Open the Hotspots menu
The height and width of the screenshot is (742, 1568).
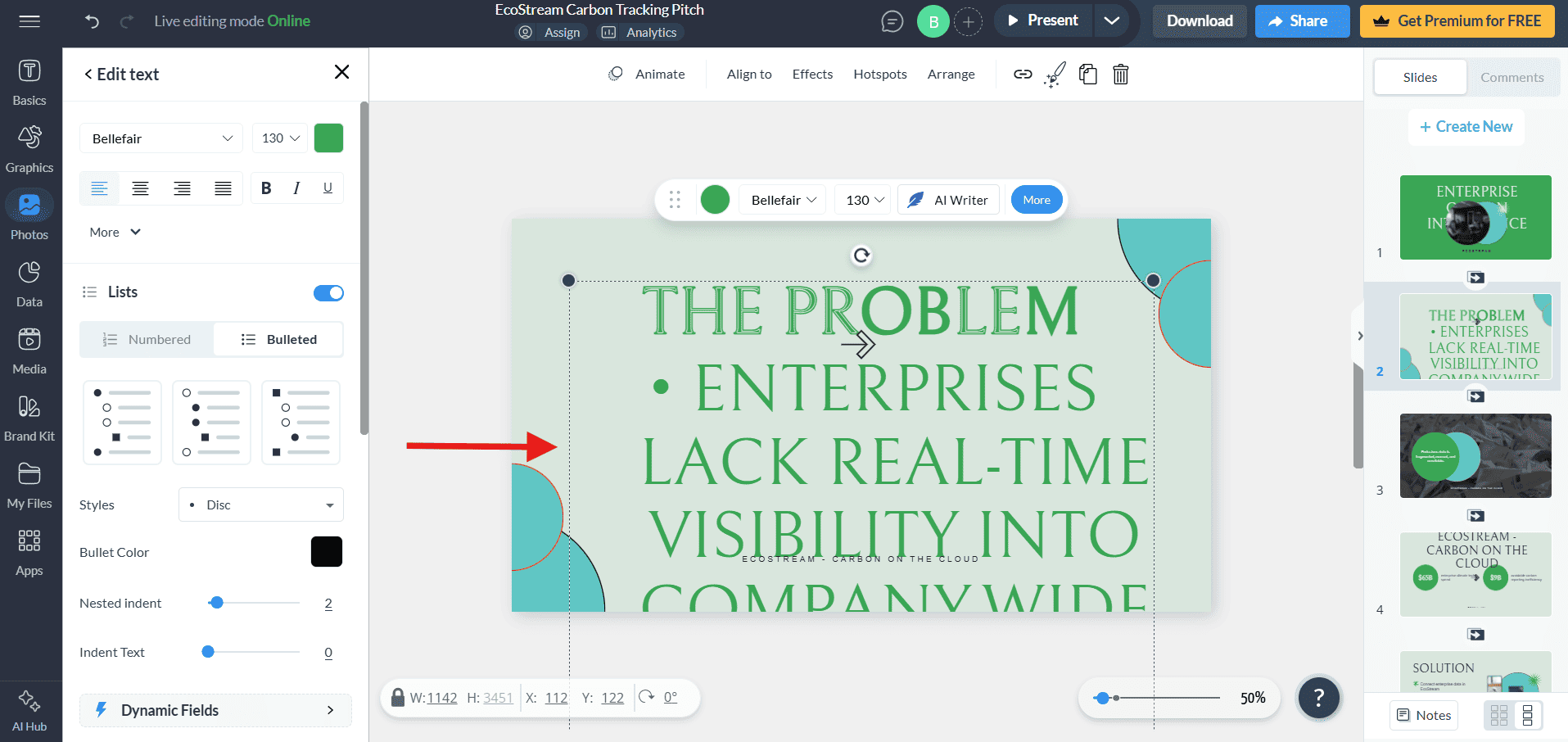click(x=880, y=74)
